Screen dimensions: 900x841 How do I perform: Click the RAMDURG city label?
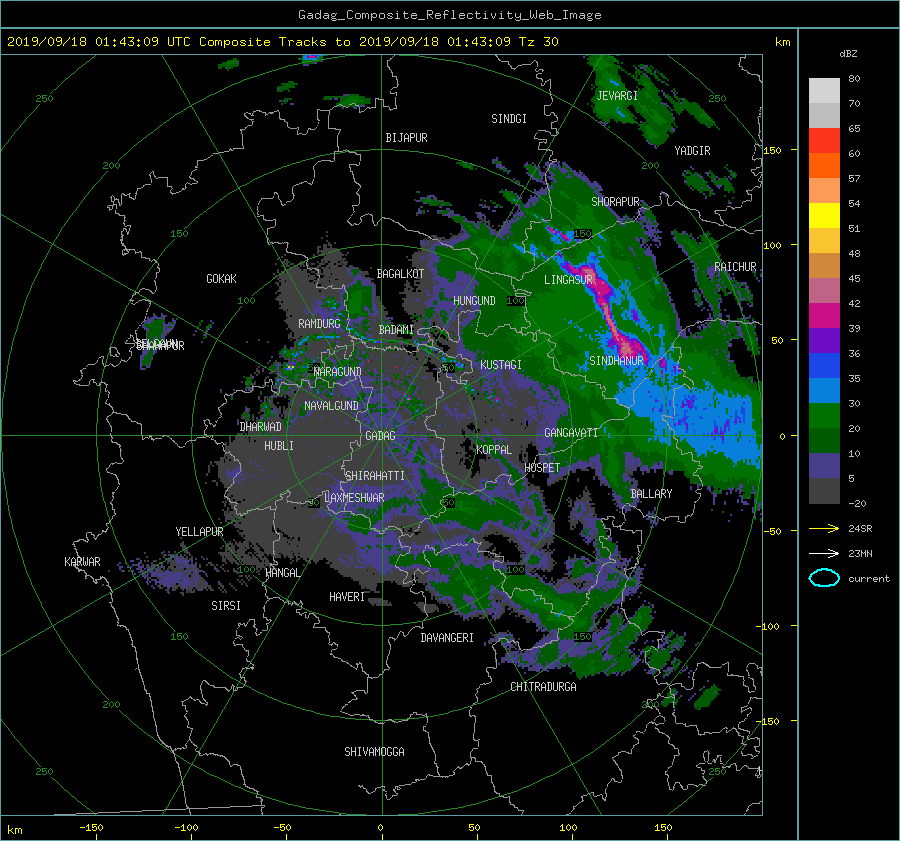319,324
